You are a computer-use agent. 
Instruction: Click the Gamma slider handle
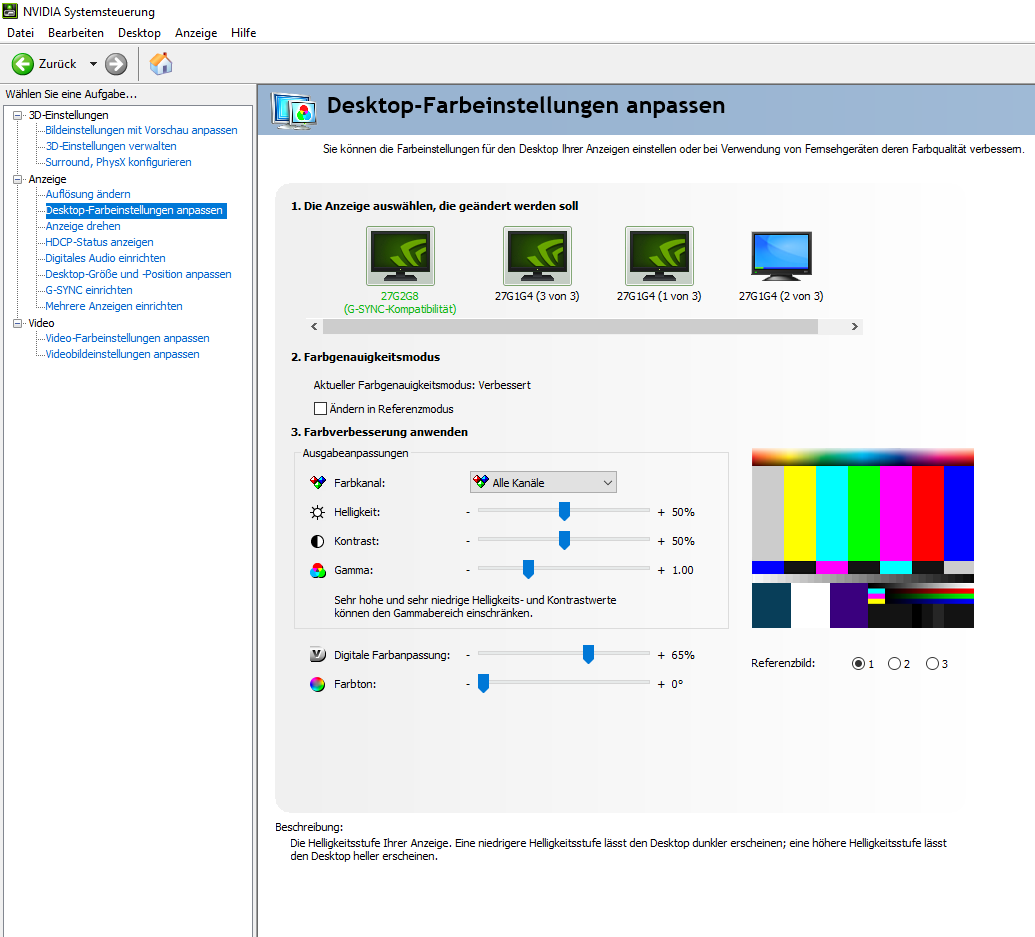click(x=528, y=569)
